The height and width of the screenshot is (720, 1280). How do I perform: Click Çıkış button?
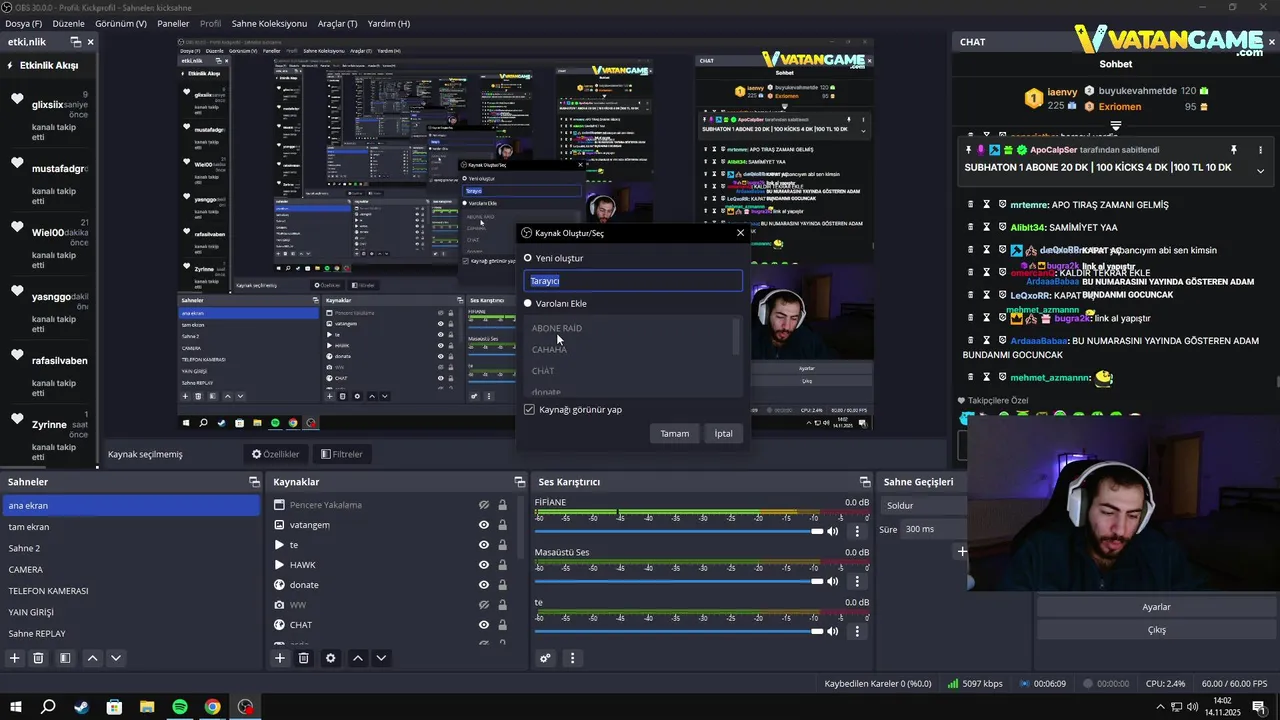pos(1156,630)
